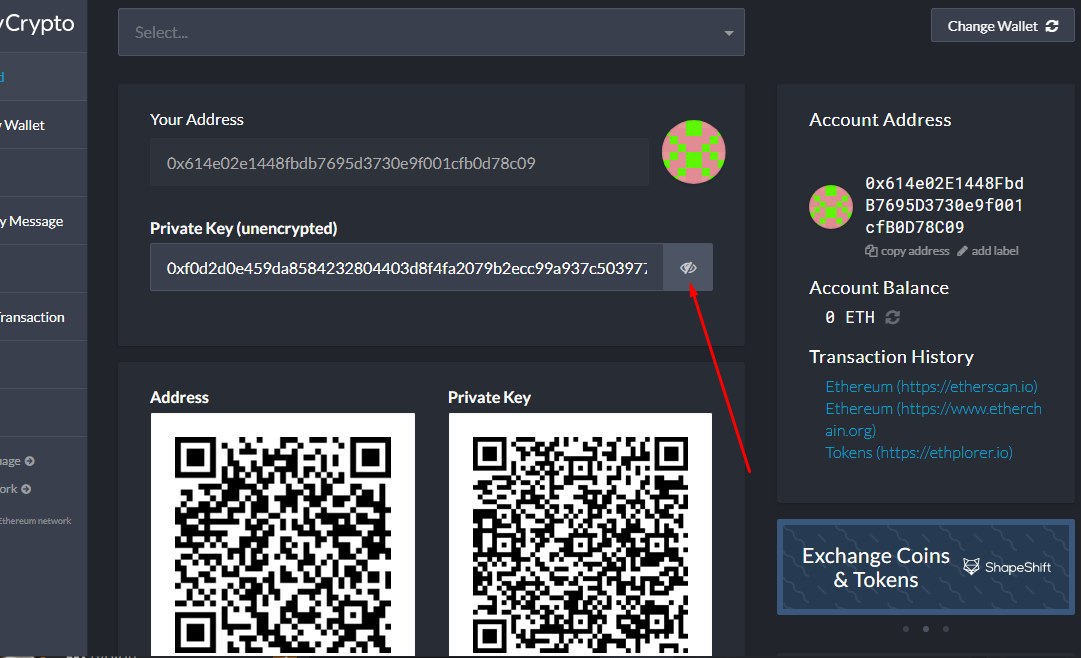Click the Exchange Coins & Tokens ShapeShift banner
Viewport: 1081px width, 658px height.
coord(926,567)
